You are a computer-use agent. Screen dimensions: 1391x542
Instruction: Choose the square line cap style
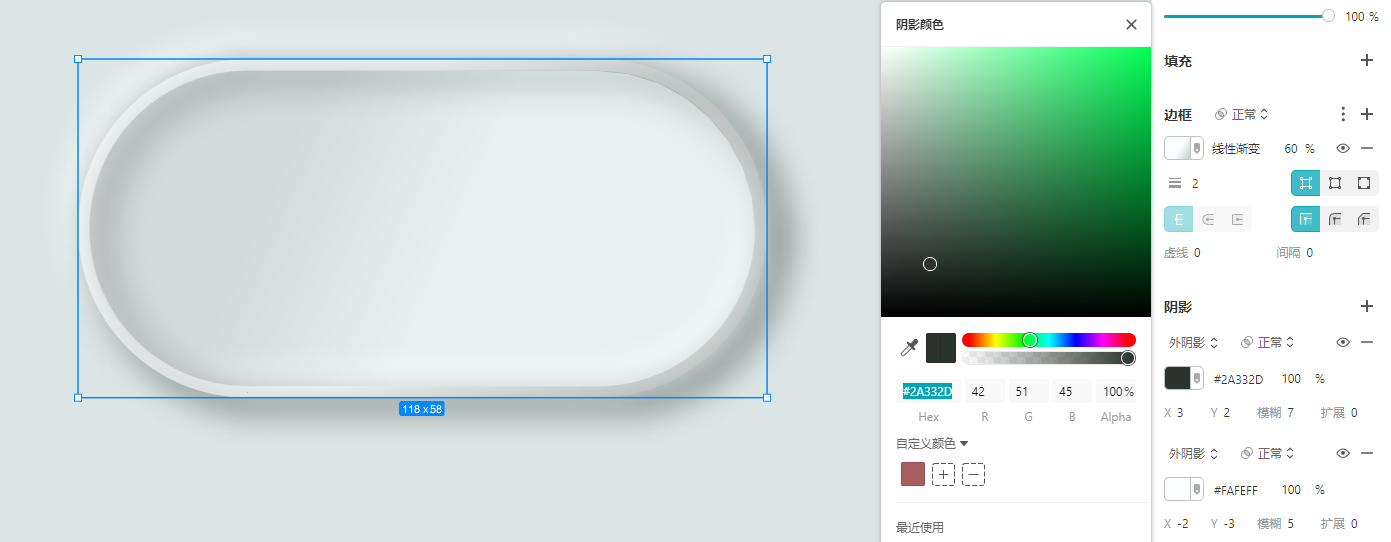pos(1237,219)
